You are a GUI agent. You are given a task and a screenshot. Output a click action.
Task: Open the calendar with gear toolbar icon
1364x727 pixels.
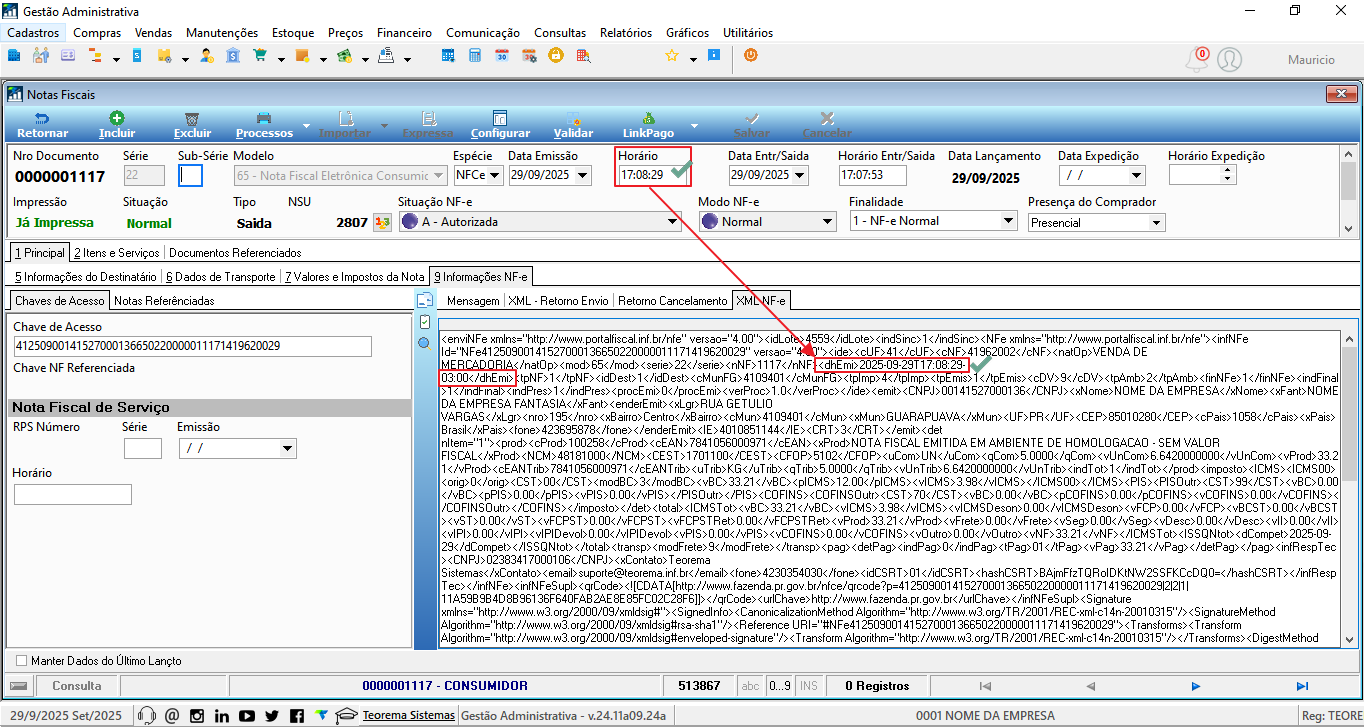pyautogui.click(x=529, y=55)
